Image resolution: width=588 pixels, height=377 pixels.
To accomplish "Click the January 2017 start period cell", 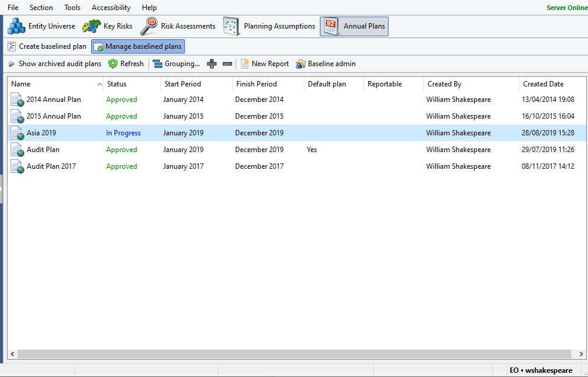I will [183, 166].
